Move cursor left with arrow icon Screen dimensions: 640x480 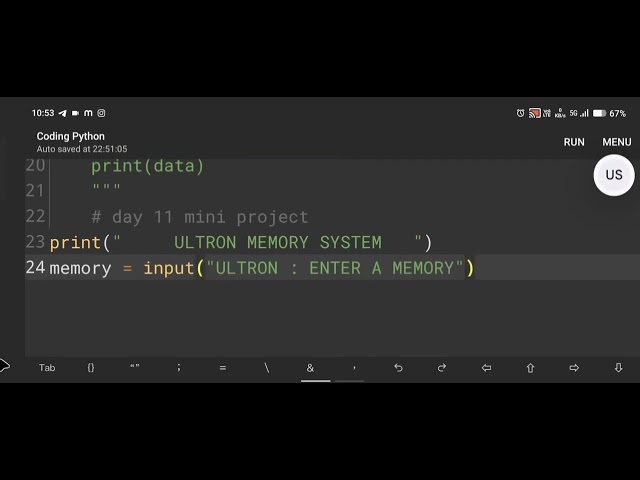[x=486, y=368]
